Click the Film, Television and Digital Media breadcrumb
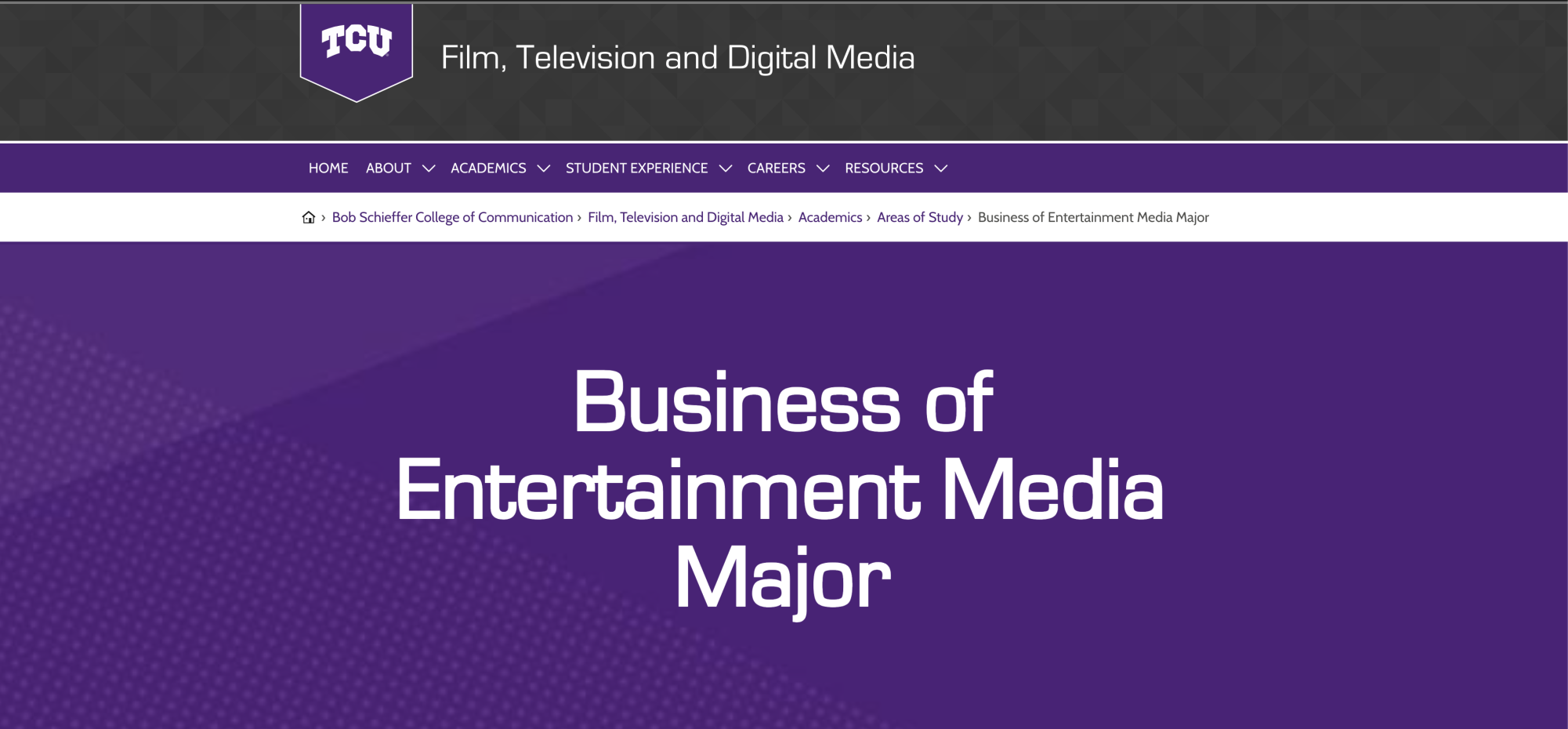 tap(685, 217)
